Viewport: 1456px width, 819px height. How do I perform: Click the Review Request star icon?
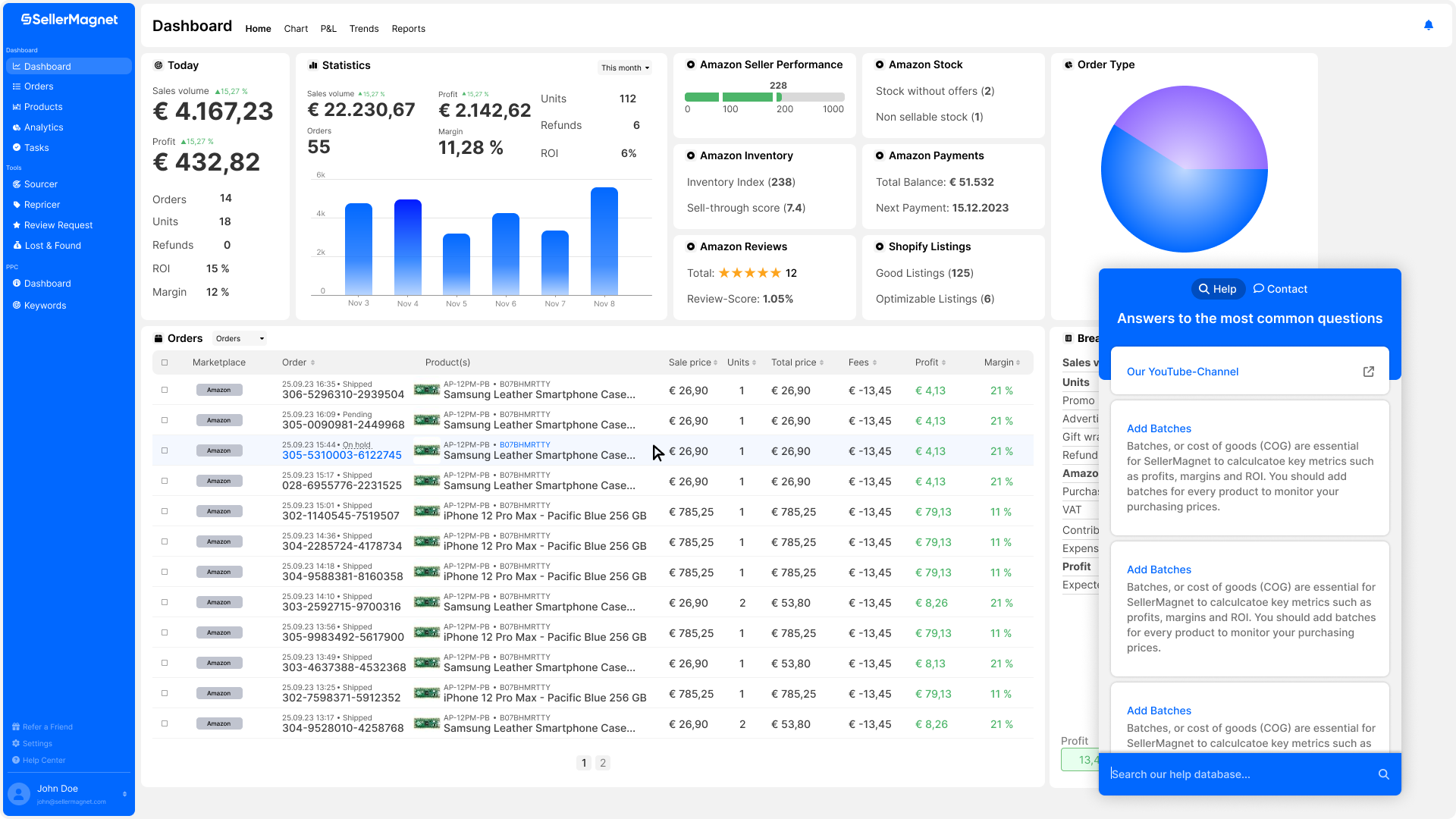tap(17, 225)
